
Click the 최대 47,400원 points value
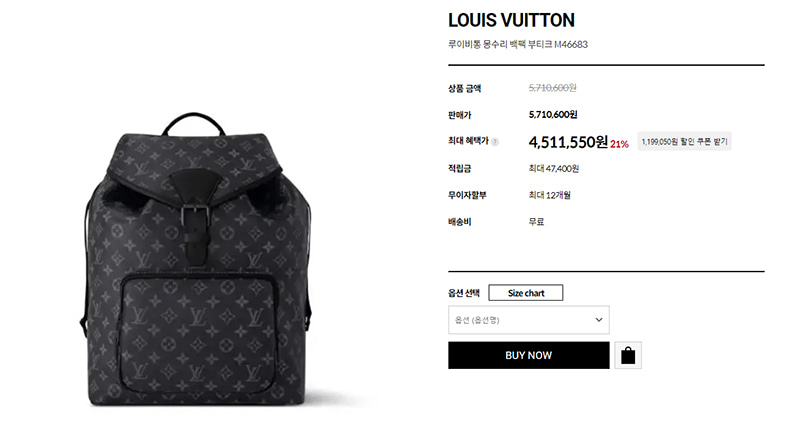pyautogui.click(x=554, y=168)
